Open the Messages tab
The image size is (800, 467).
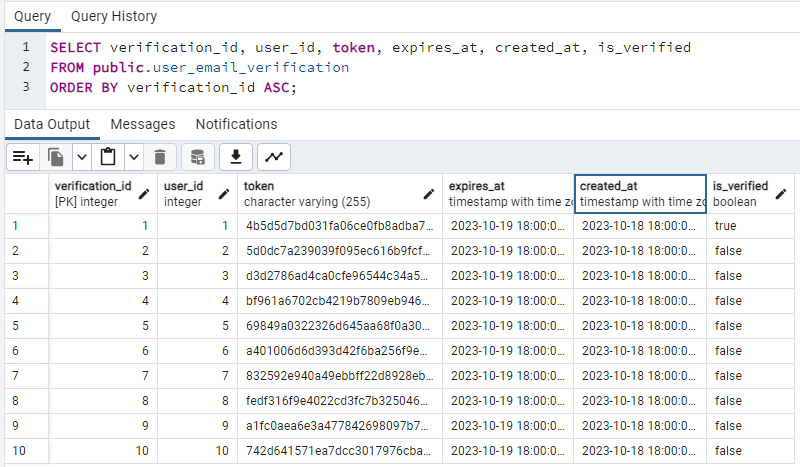(143, 124)
